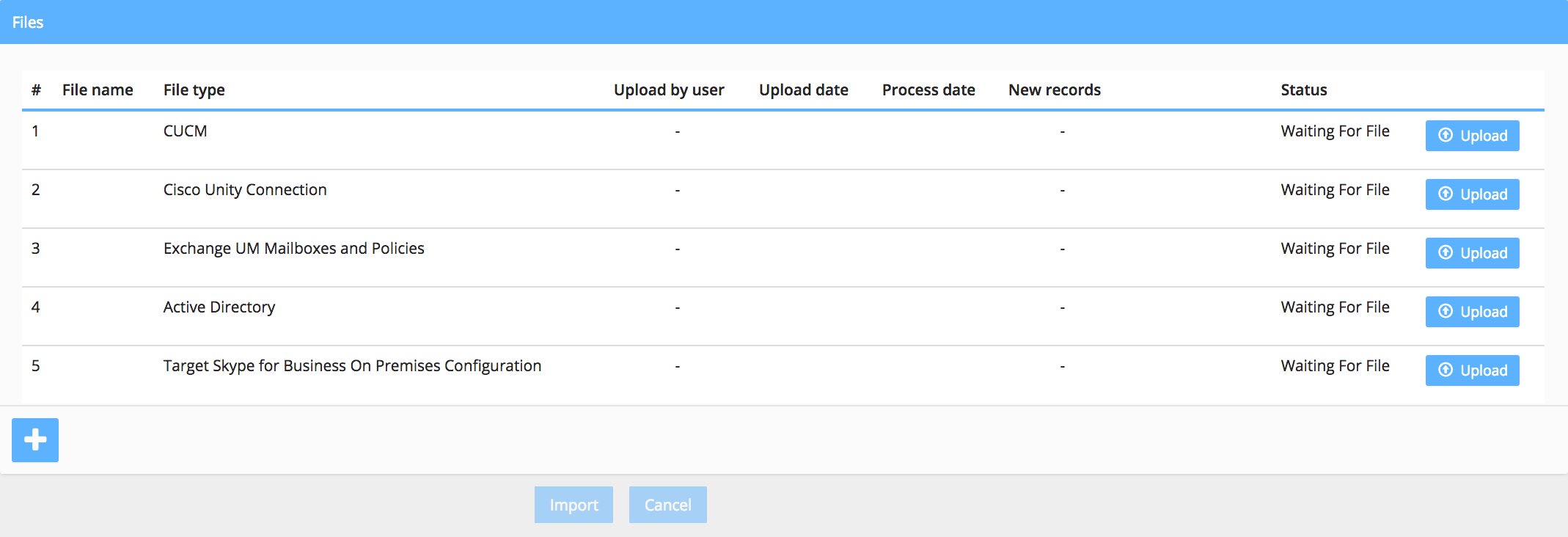This screenshot has width=1568, height=537.
Task: Select the 'Process date' column header
Action: 928,89
